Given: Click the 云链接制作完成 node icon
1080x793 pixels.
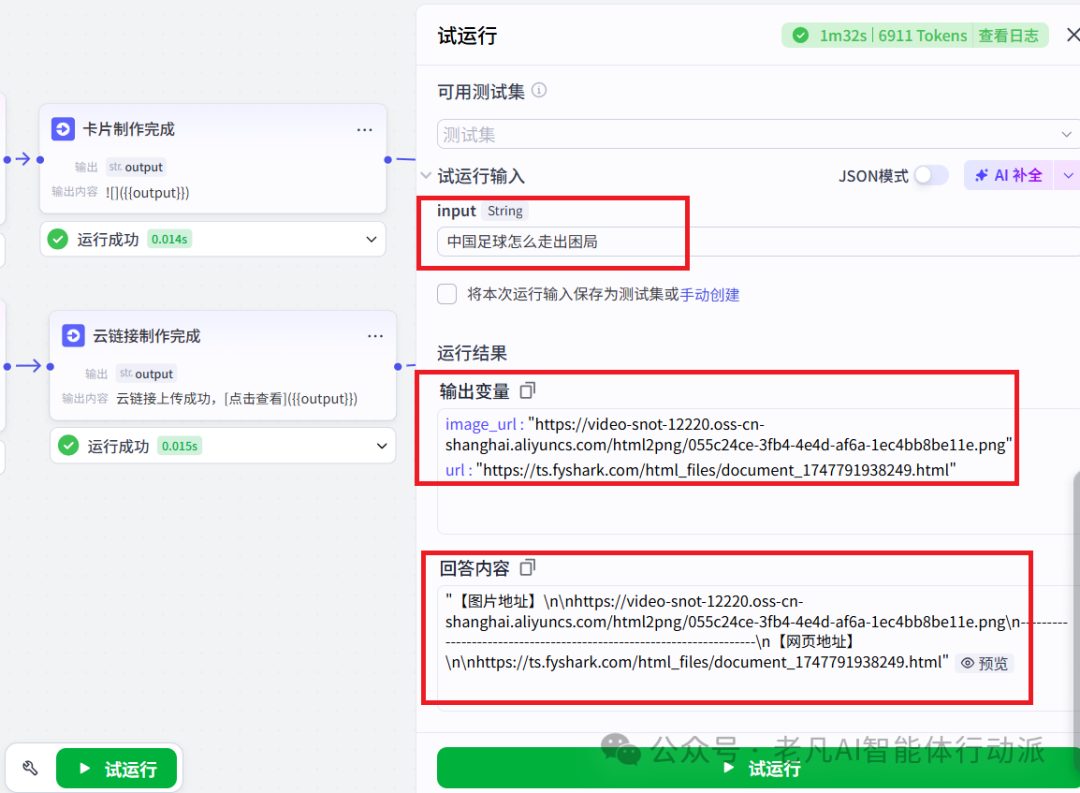Looking at the screenshot, I should pos(73,336).
